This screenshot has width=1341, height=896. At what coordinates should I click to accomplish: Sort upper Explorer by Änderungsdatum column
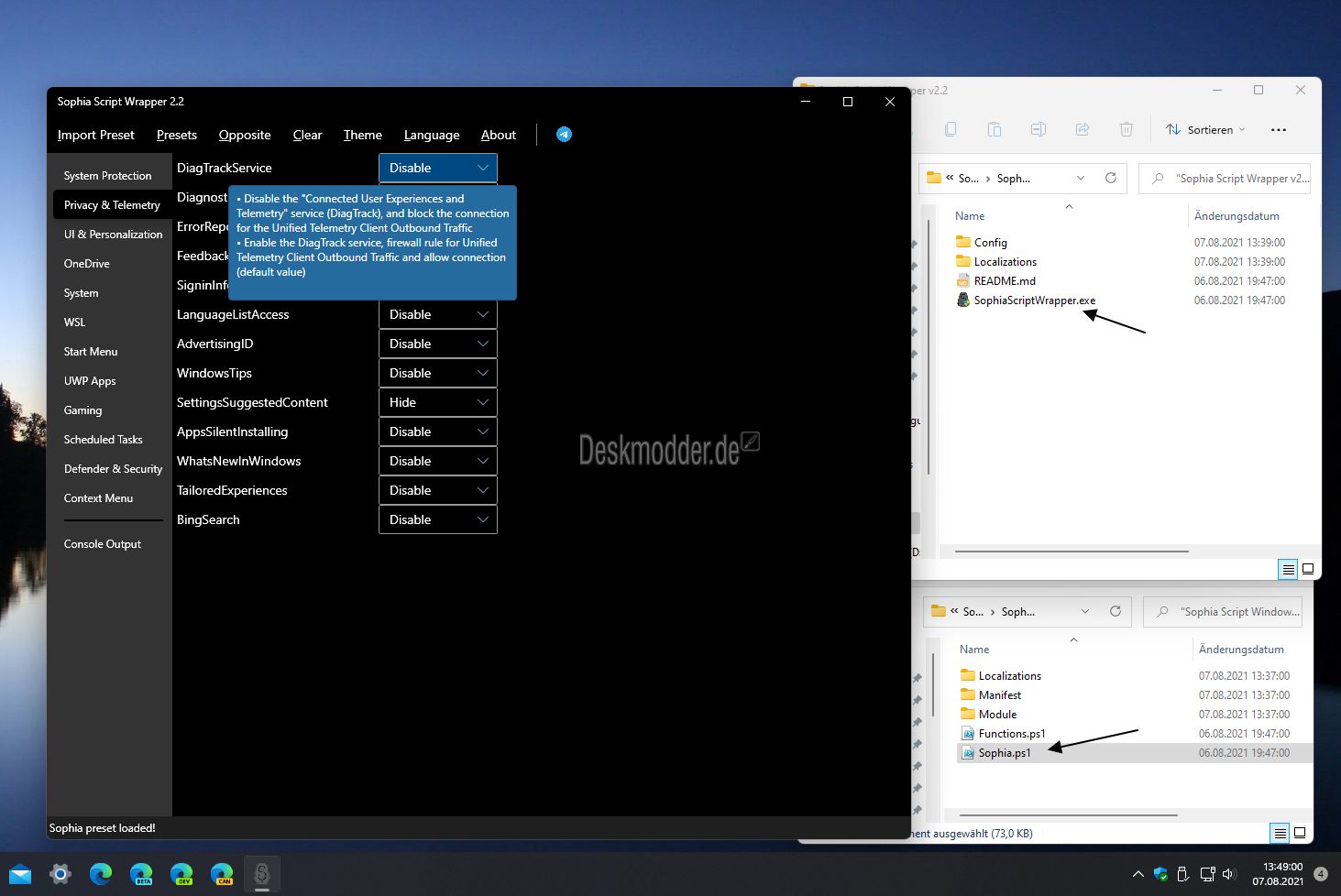pyautogui.click(x=1237, y=216)
